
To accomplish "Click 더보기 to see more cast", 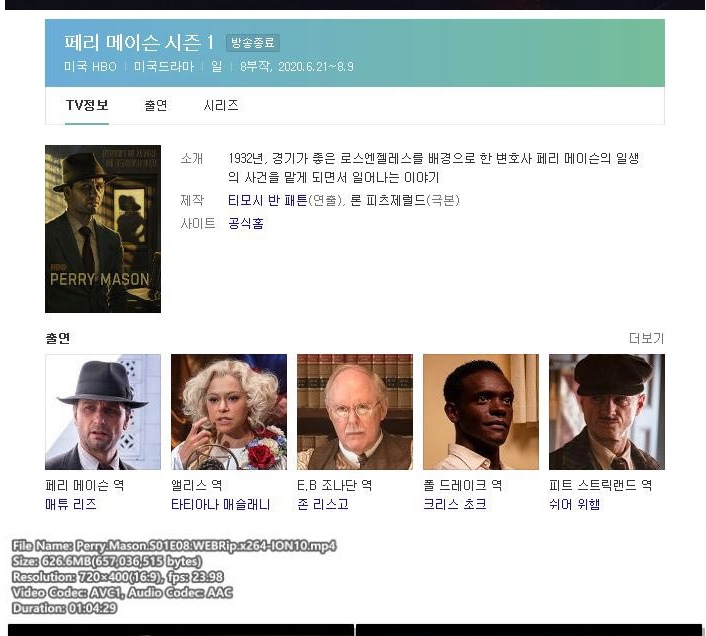I will [647, 338].
